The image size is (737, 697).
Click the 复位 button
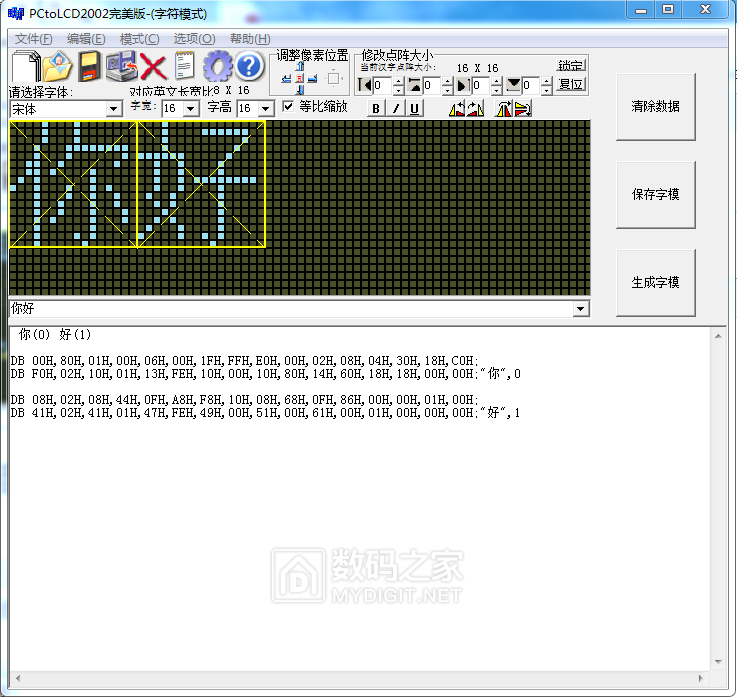point(571,85)
